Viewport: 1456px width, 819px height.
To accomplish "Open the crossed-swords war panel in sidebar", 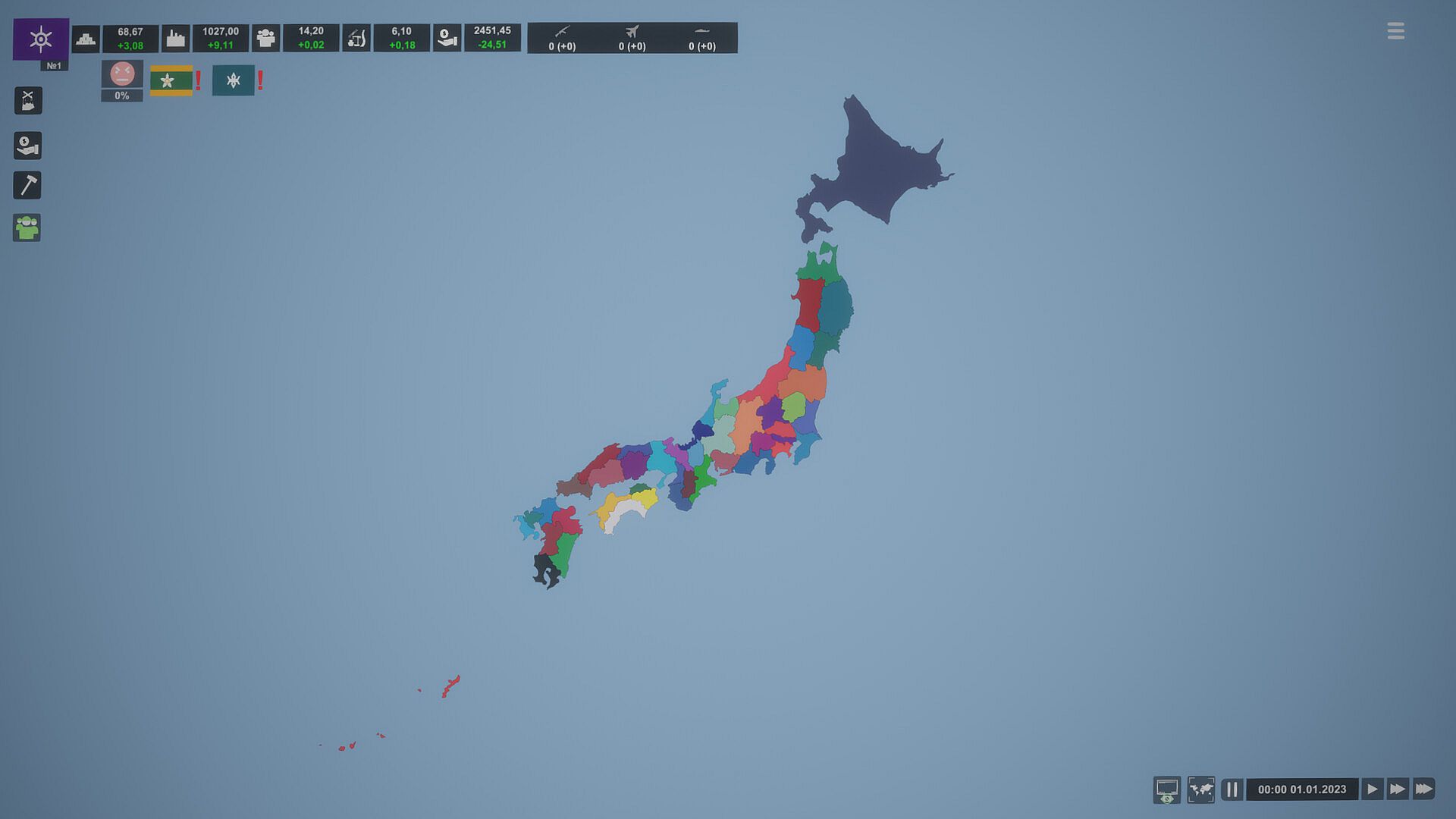I will click(x=28, y=101).
